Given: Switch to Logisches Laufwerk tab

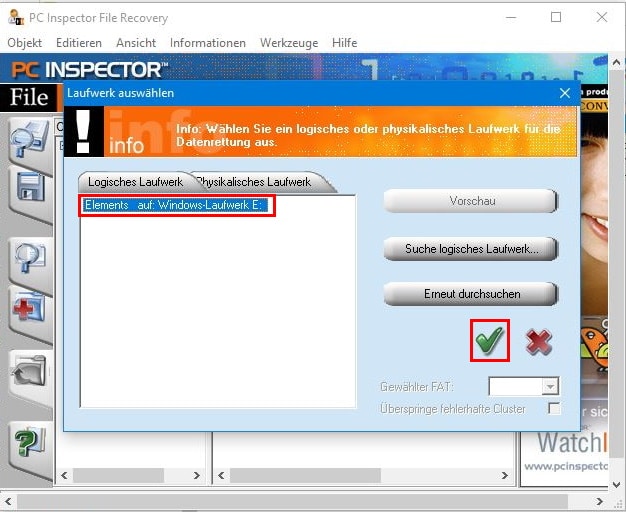Looking at the screenshot, I should click(x=135, y=182).
